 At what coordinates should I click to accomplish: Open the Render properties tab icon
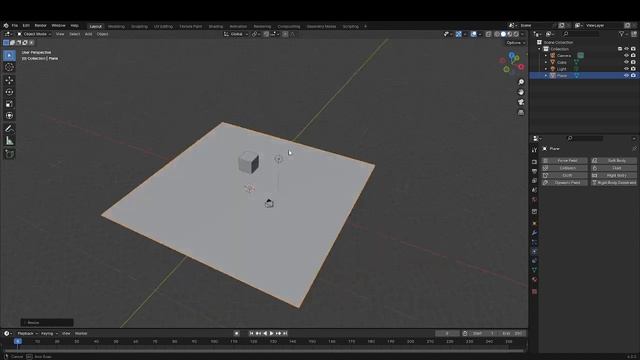point(534,162)
